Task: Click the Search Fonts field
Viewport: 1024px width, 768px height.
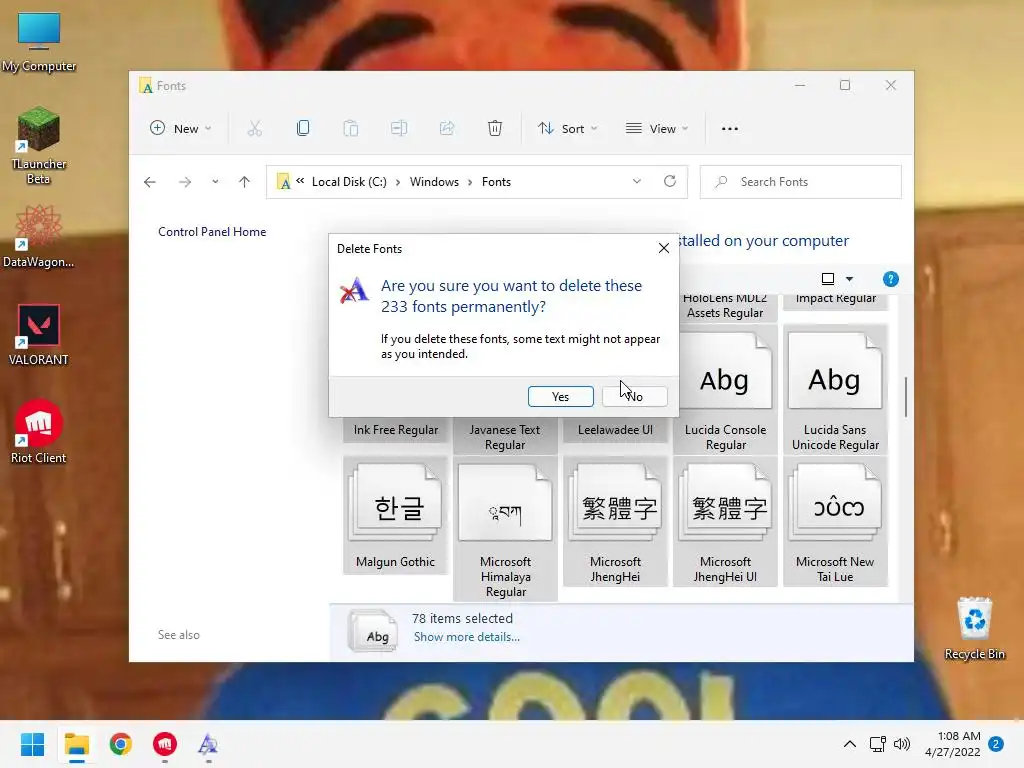Action: point(801,182)
